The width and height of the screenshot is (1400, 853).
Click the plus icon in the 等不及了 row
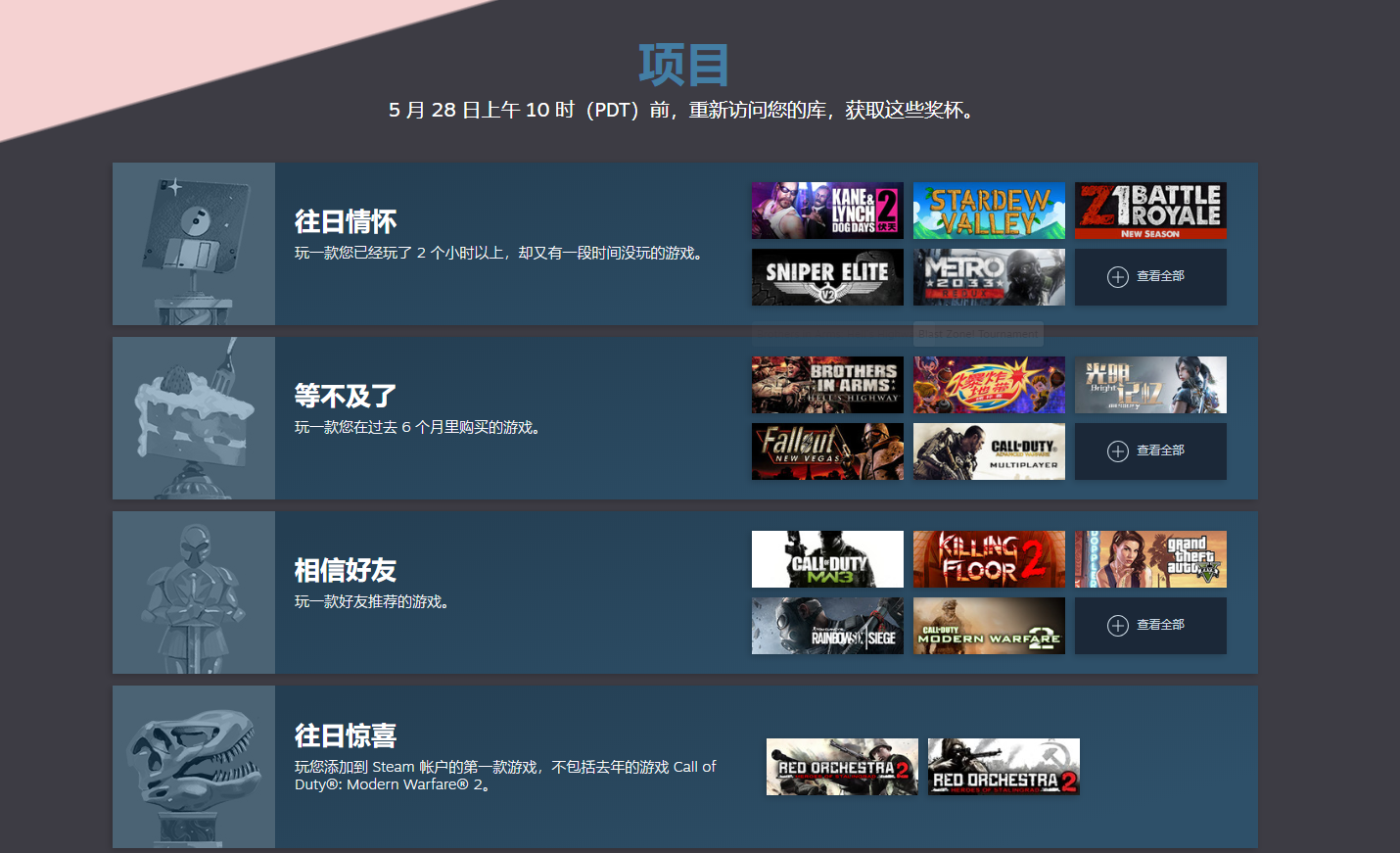(1118, 451)
